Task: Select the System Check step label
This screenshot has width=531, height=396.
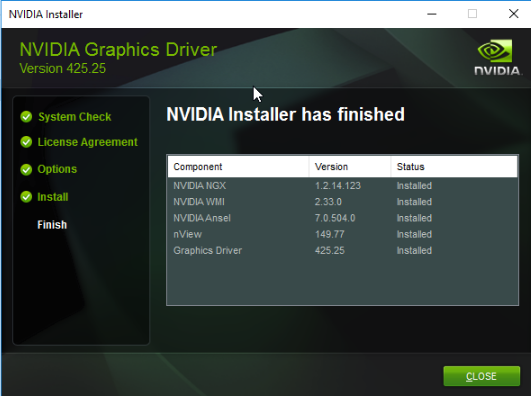Action: [x=75, y=117]
